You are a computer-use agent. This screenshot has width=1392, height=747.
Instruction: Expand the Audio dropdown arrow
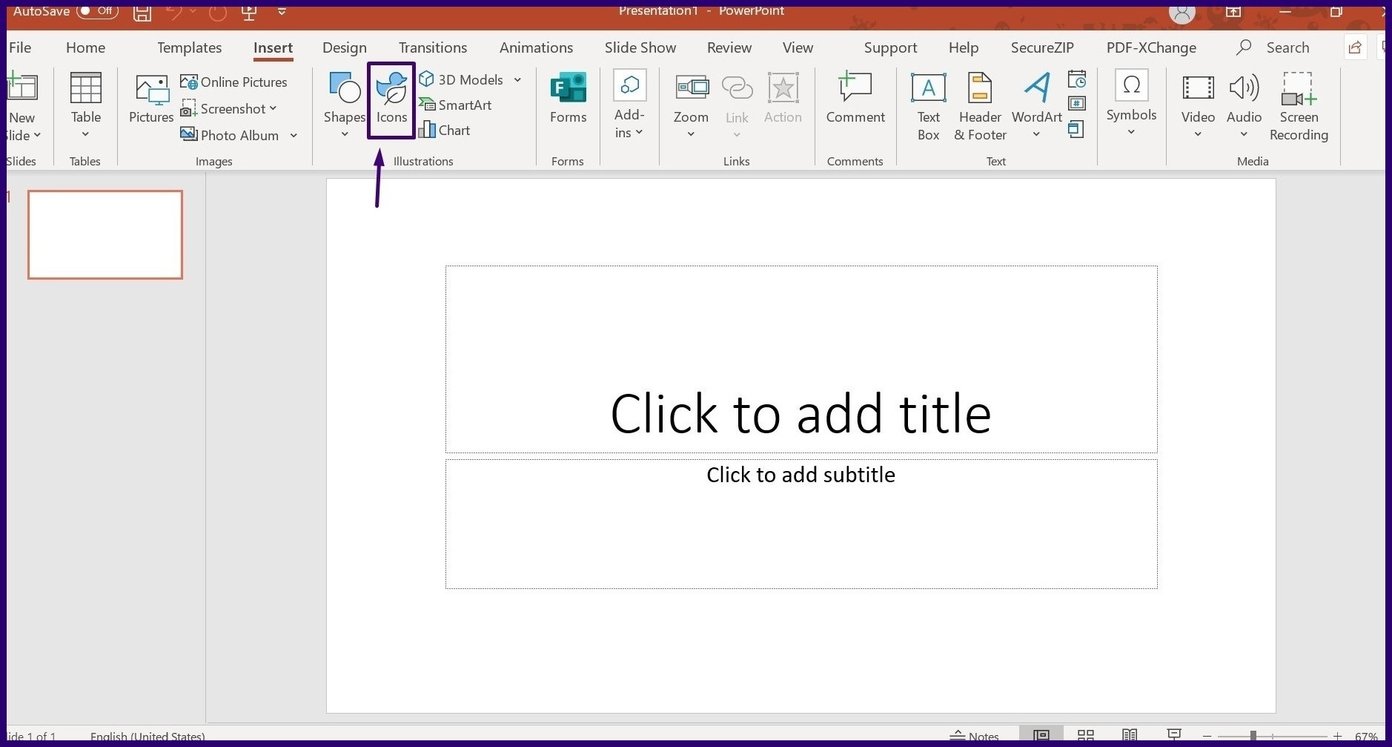click(x=1244, y=134)
